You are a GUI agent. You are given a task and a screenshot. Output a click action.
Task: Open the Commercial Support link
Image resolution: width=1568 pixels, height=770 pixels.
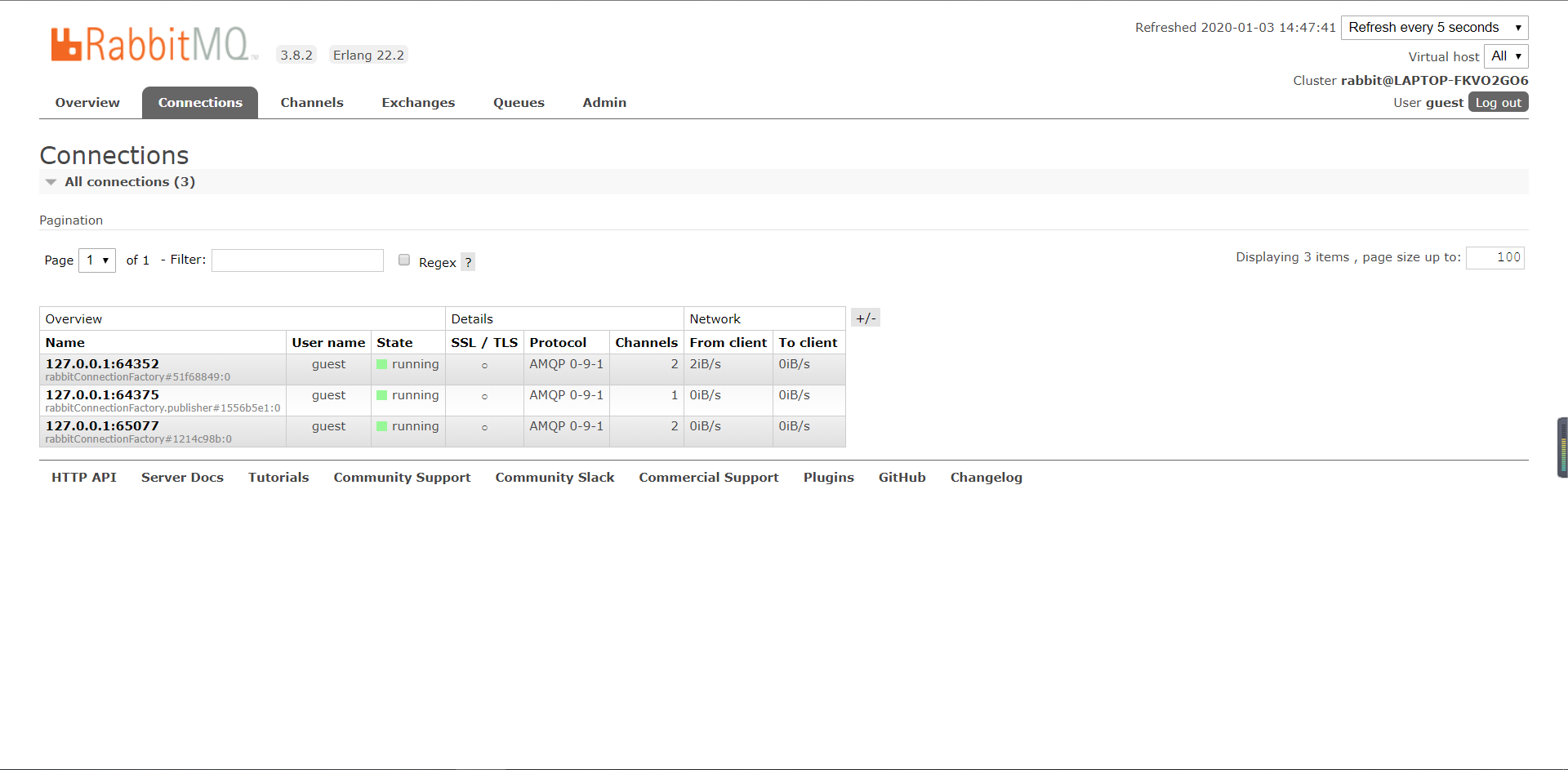[709, 478]
